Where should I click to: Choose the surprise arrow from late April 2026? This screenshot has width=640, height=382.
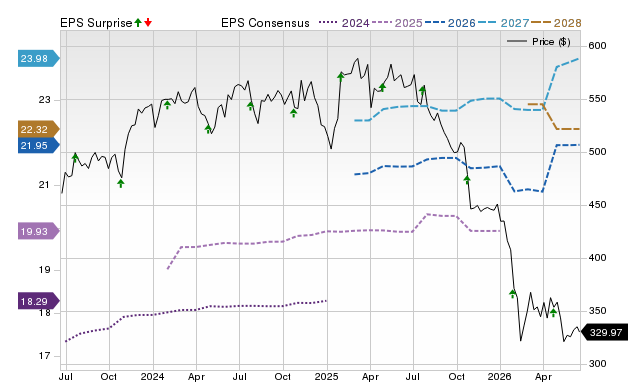click(x=553, y=313)
